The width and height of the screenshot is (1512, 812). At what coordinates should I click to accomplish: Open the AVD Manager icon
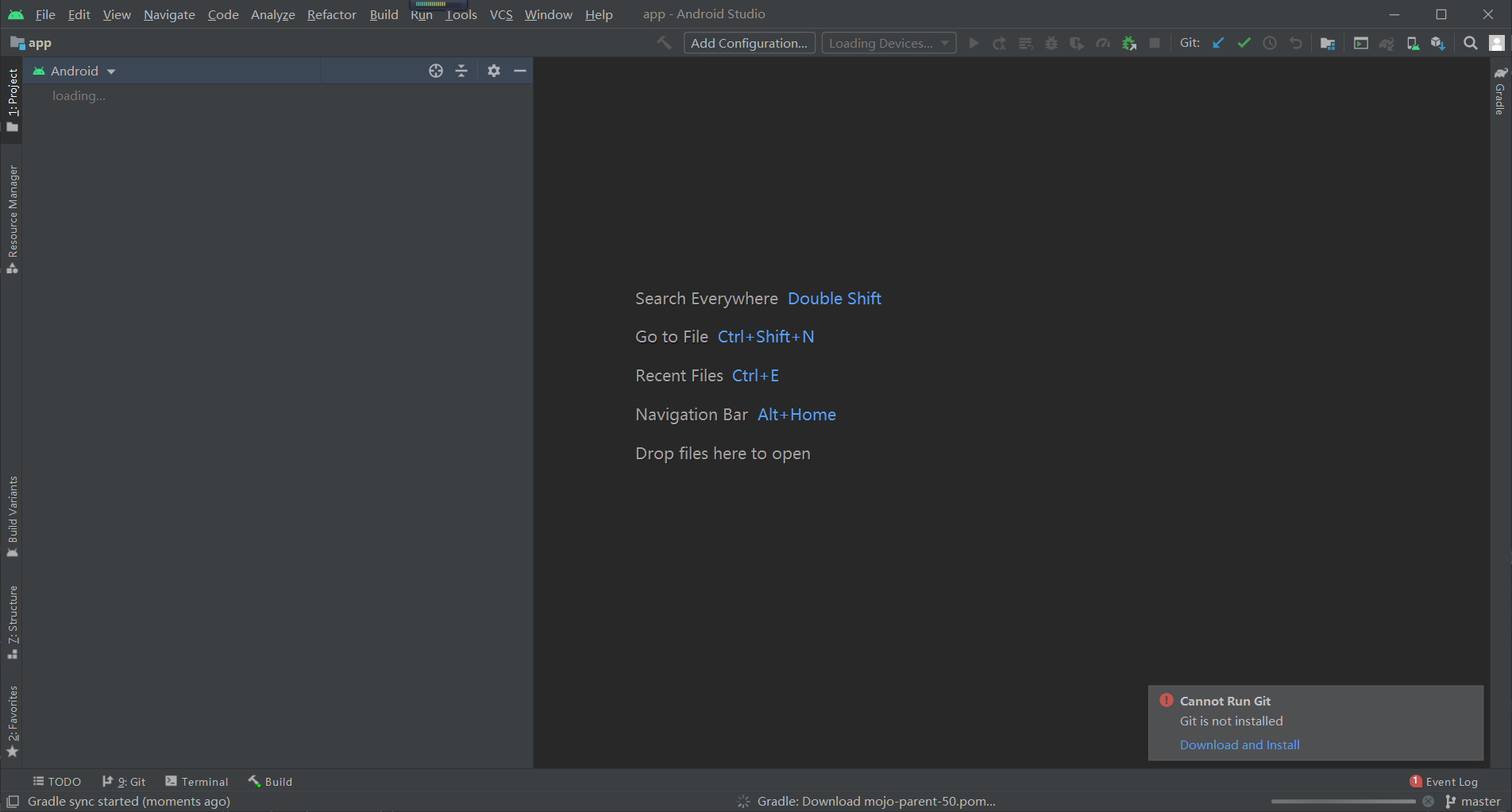tap(1413, 44)
